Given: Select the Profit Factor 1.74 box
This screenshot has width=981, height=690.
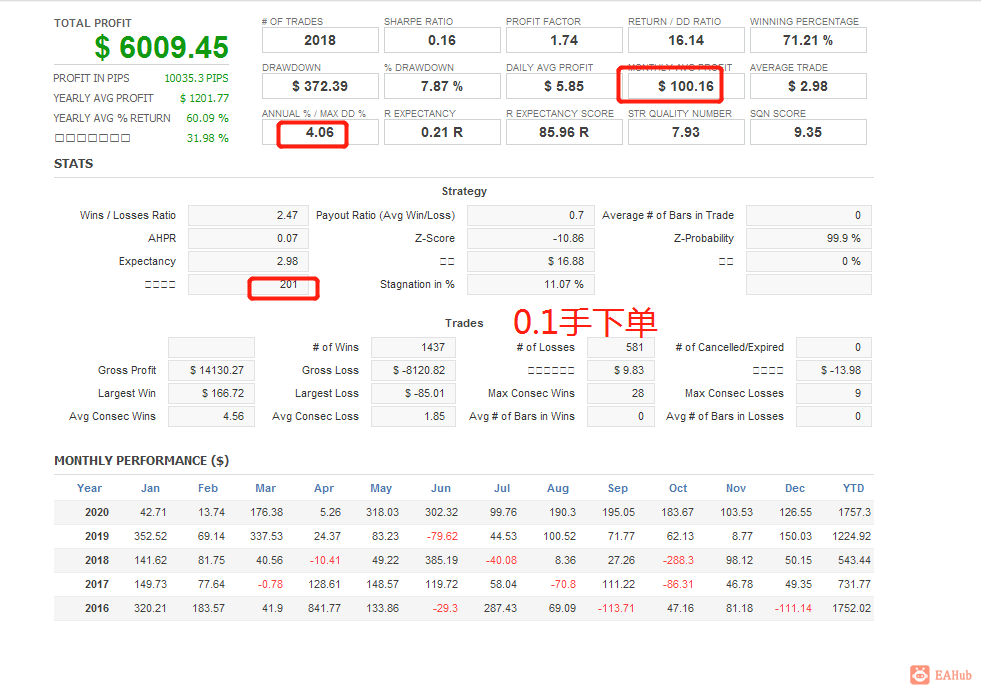Looking at the screenshot, I should pos(564,41).
